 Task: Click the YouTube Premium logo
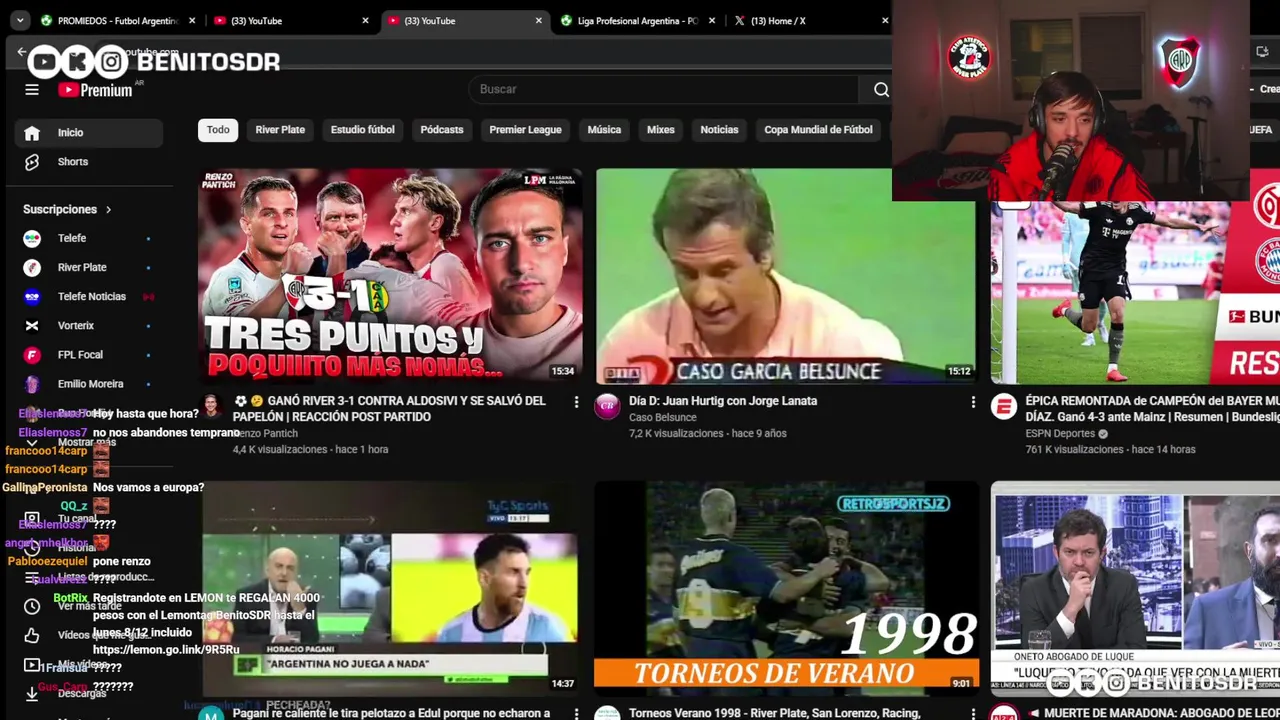click(95, 90)
